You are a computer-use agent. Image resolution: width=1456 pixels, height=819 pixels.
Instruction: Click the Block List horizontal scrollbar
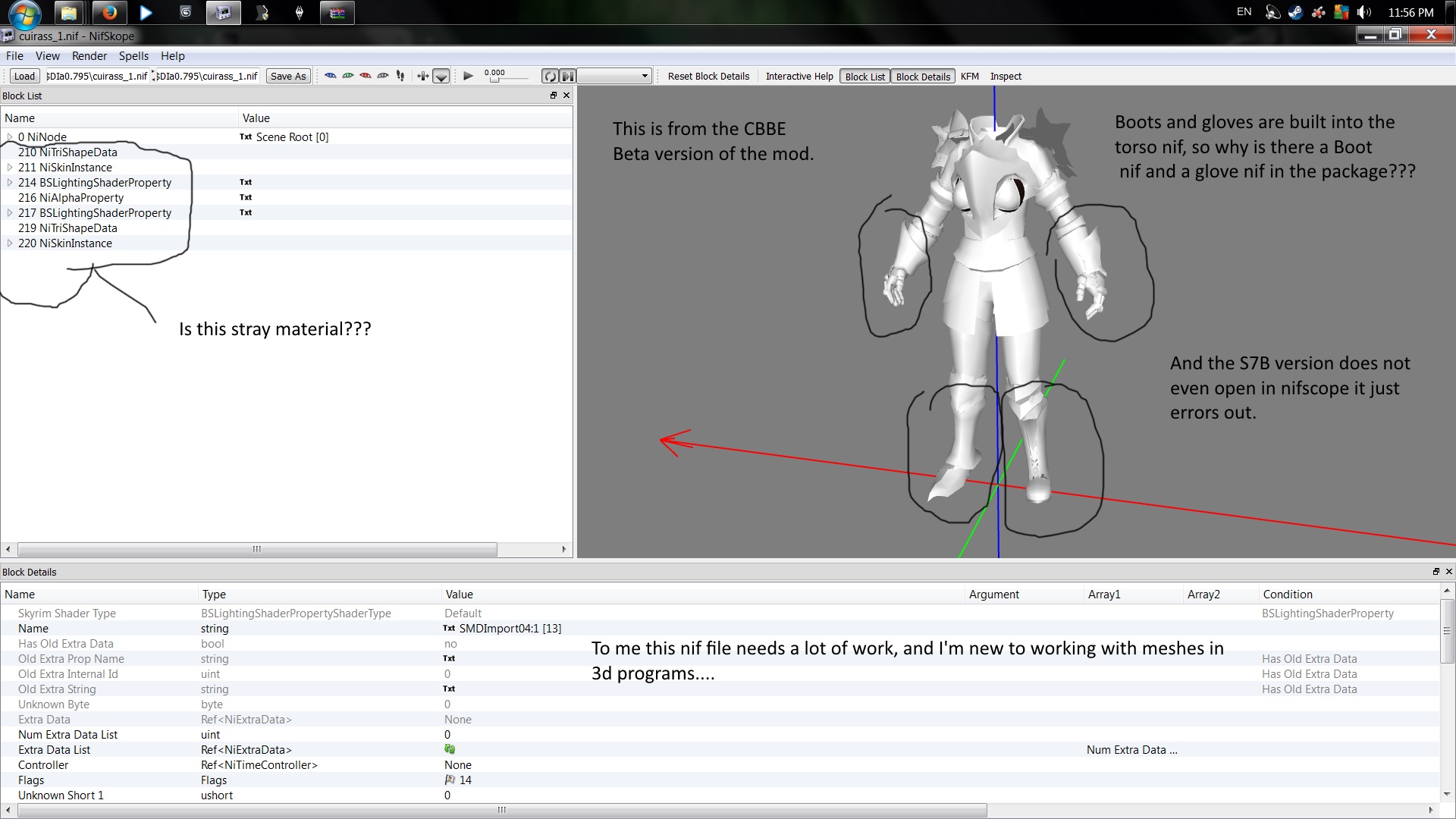257,549
